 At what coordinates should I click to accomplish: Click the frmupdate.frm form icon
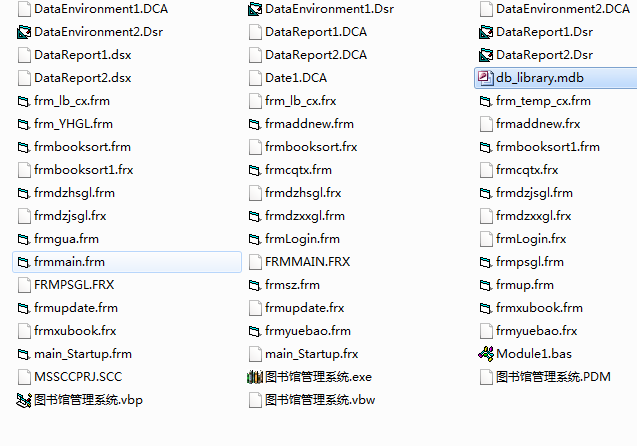[24, 308]
